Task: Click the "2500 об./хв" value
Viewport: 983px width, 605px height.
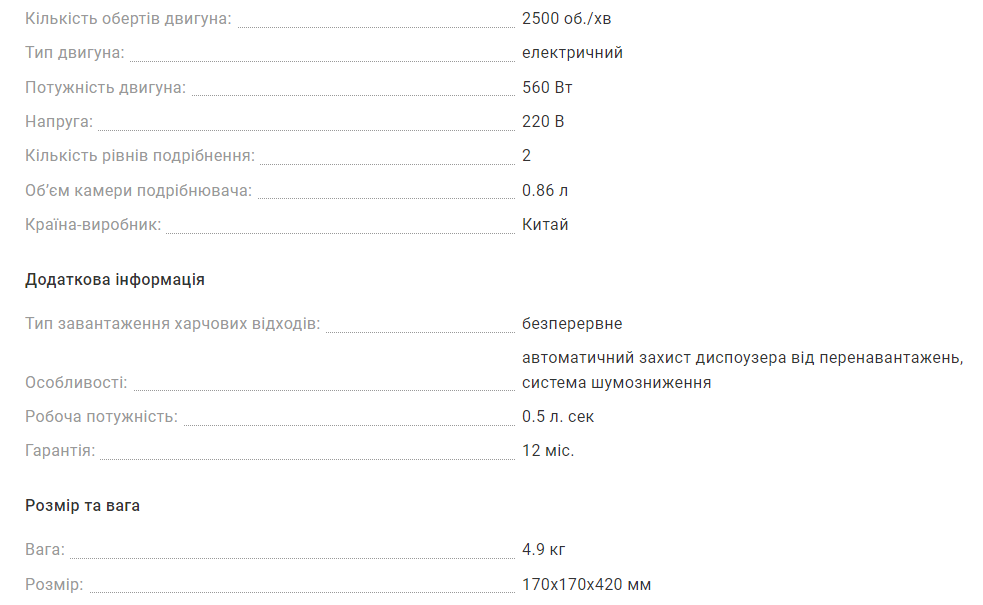Action: point(566,19)
